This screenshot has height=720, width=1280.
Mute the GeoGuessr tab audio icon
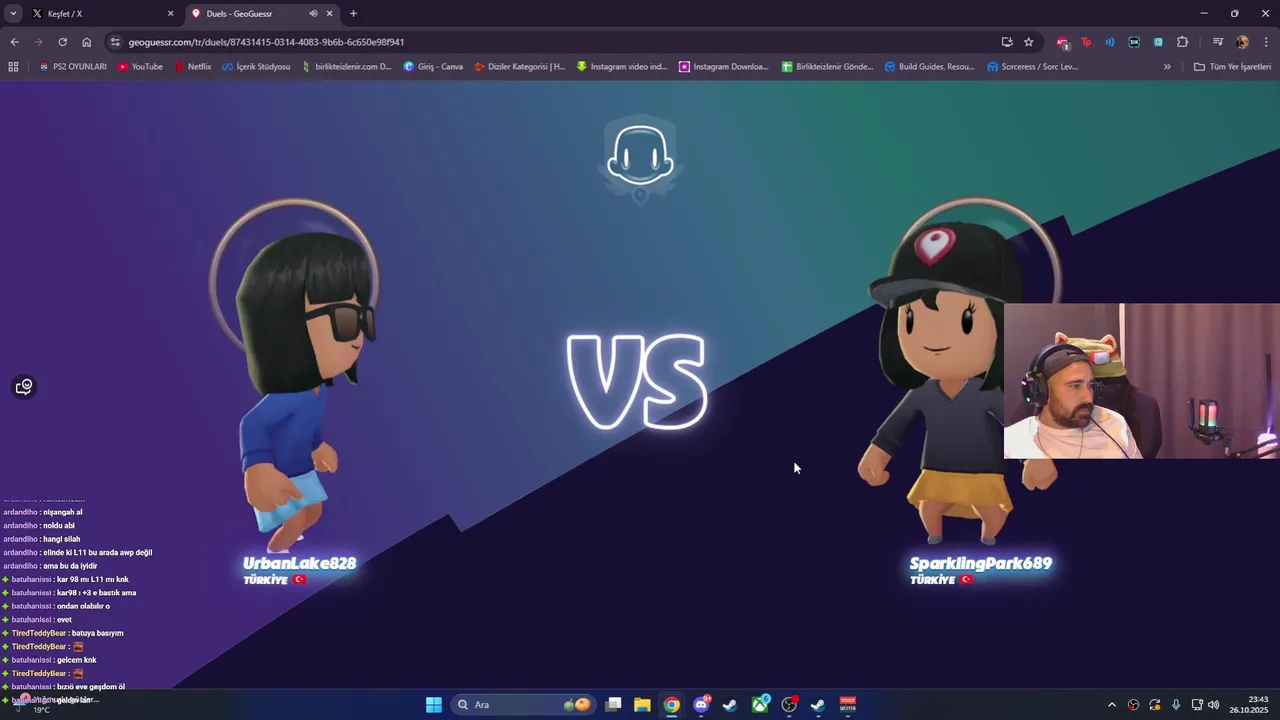(313, 14)
